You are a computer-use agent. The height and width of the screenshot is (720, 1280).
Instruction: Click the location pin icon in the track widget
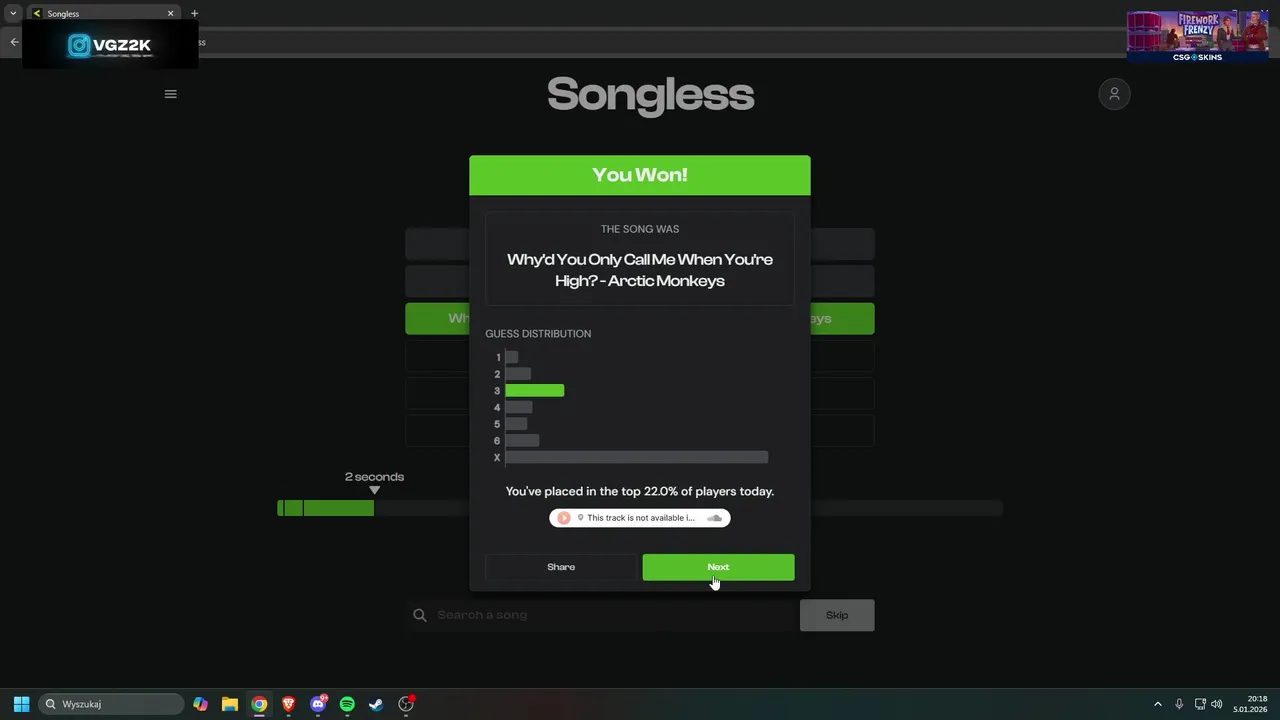tap(580, 518)
